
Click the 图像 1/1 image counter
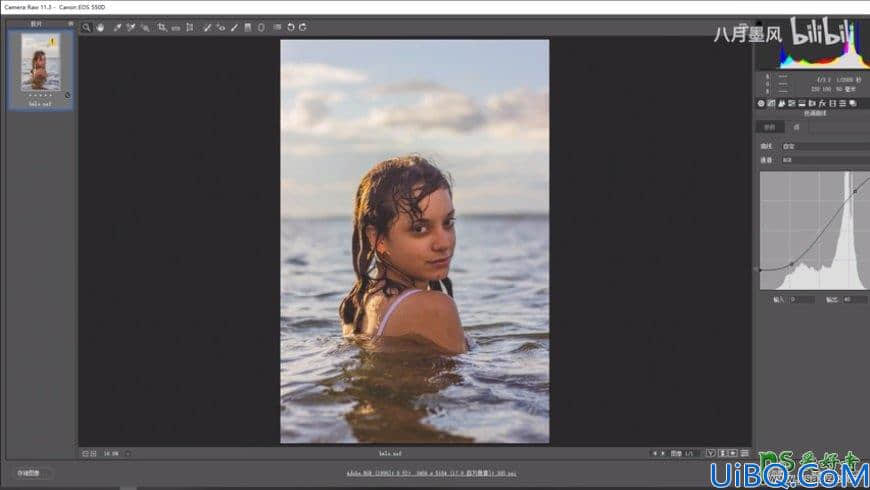(x=682, y=453)
